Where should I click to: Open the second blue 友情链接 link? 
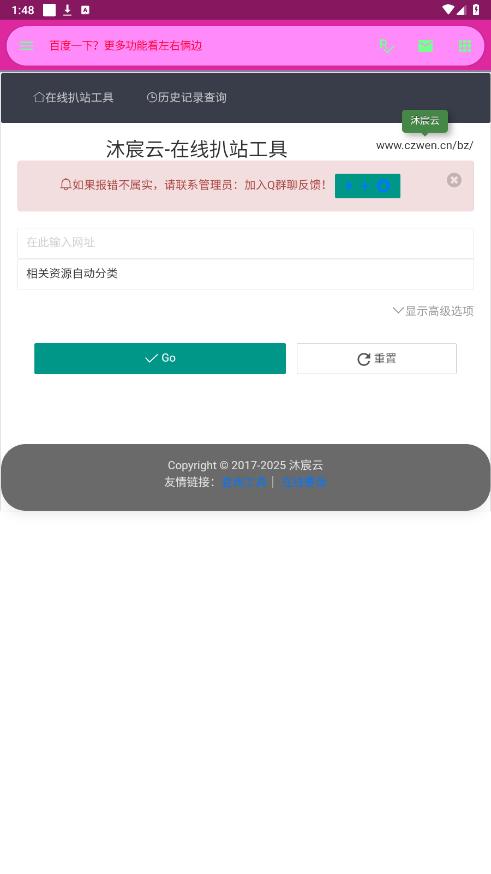pyautogui.click(x=304, y=482)
